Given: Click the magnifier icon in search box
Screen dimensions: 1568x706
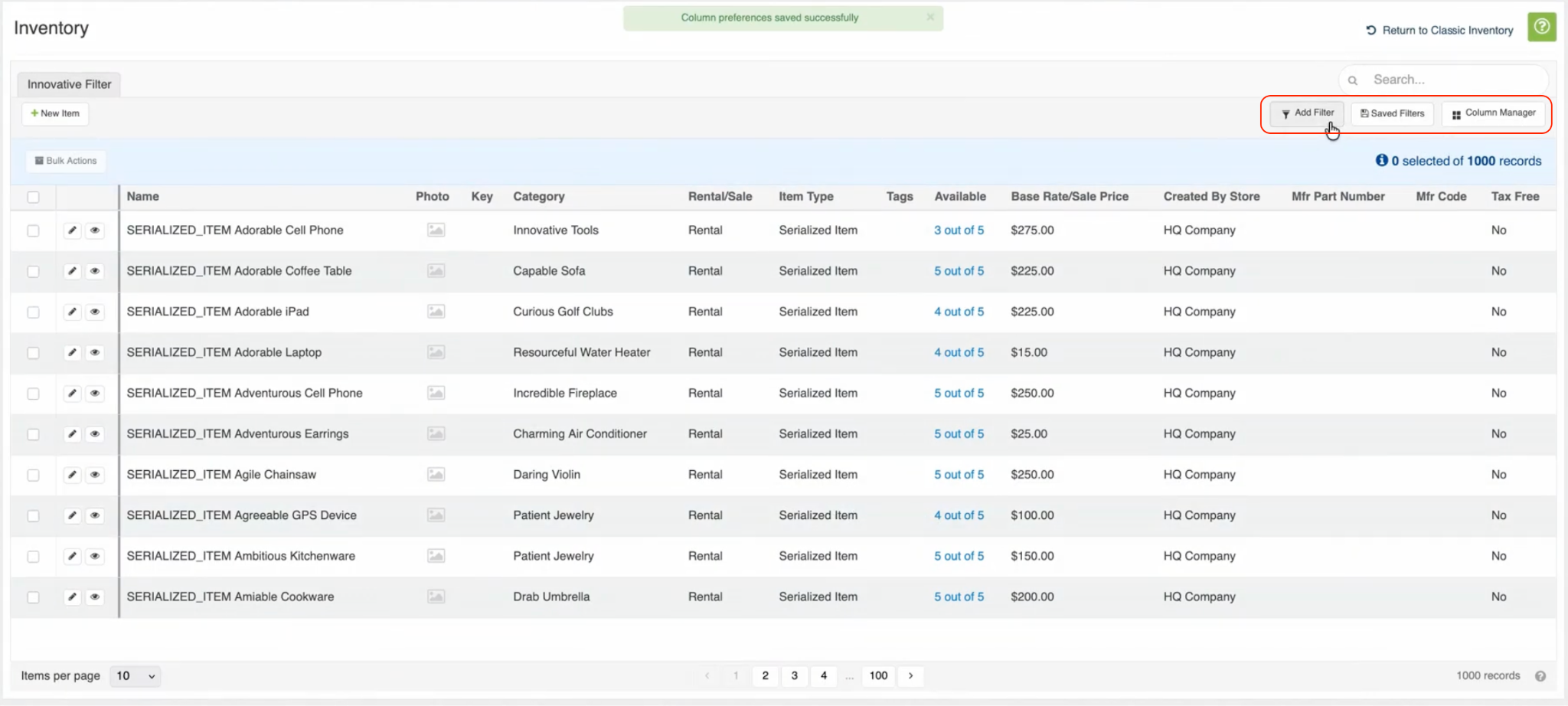Looking at the screenshot, I should tap(1353, 80).
